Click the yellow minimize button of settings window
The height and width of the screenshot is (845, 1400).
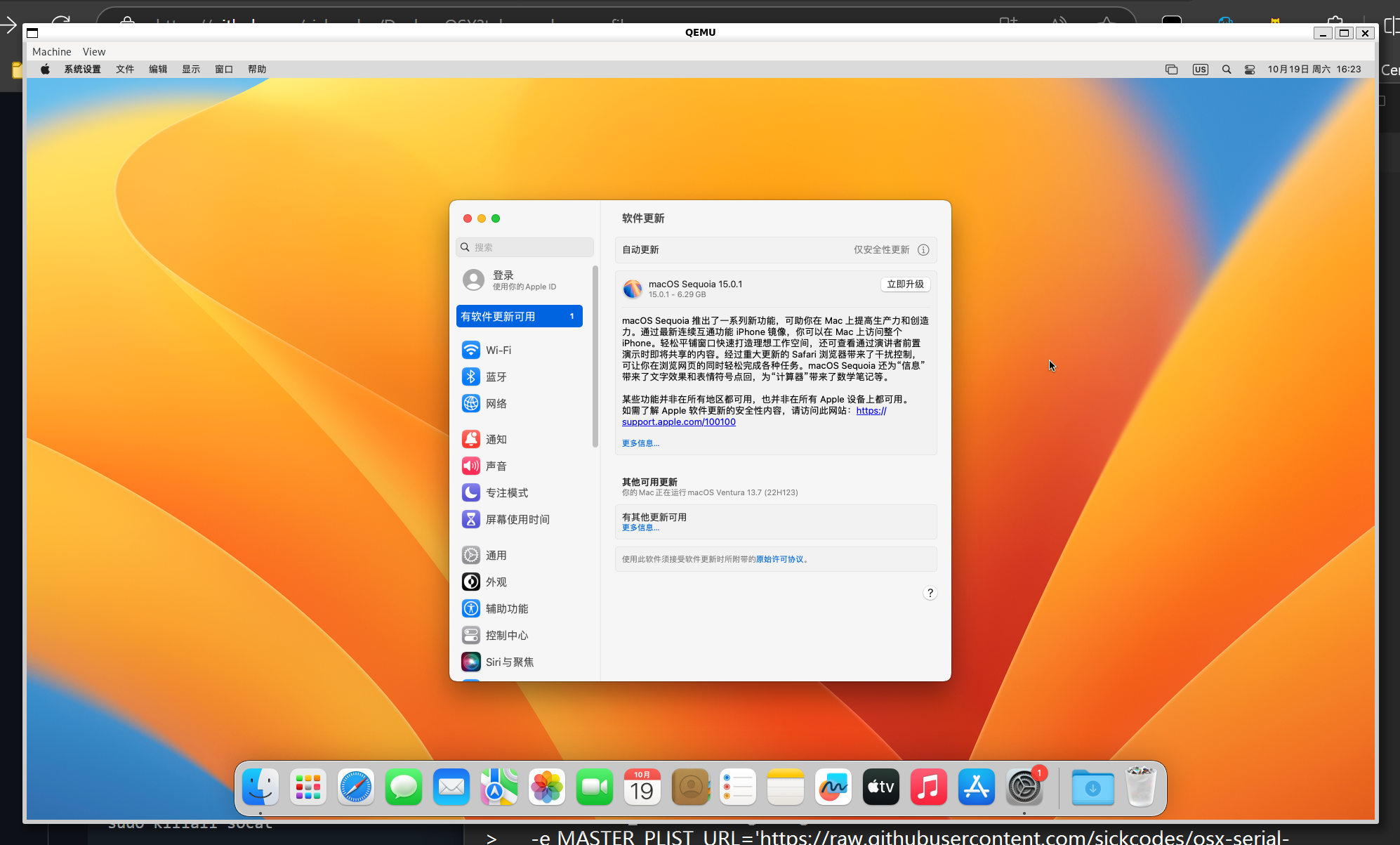pos(482,218)
